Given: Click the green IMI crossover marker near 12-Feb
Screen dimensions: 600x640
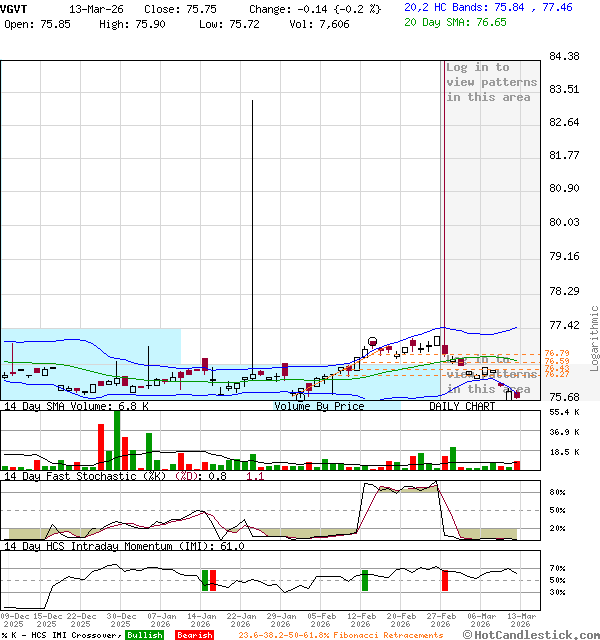Looking at the screenshot, I should click(365, 580).
